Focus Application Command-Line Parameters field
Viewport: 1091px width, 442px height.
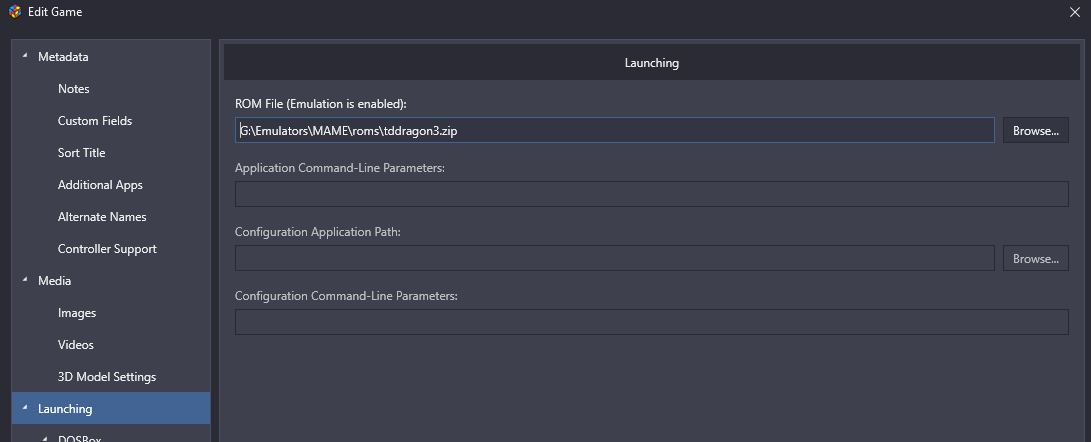[651, 194]
